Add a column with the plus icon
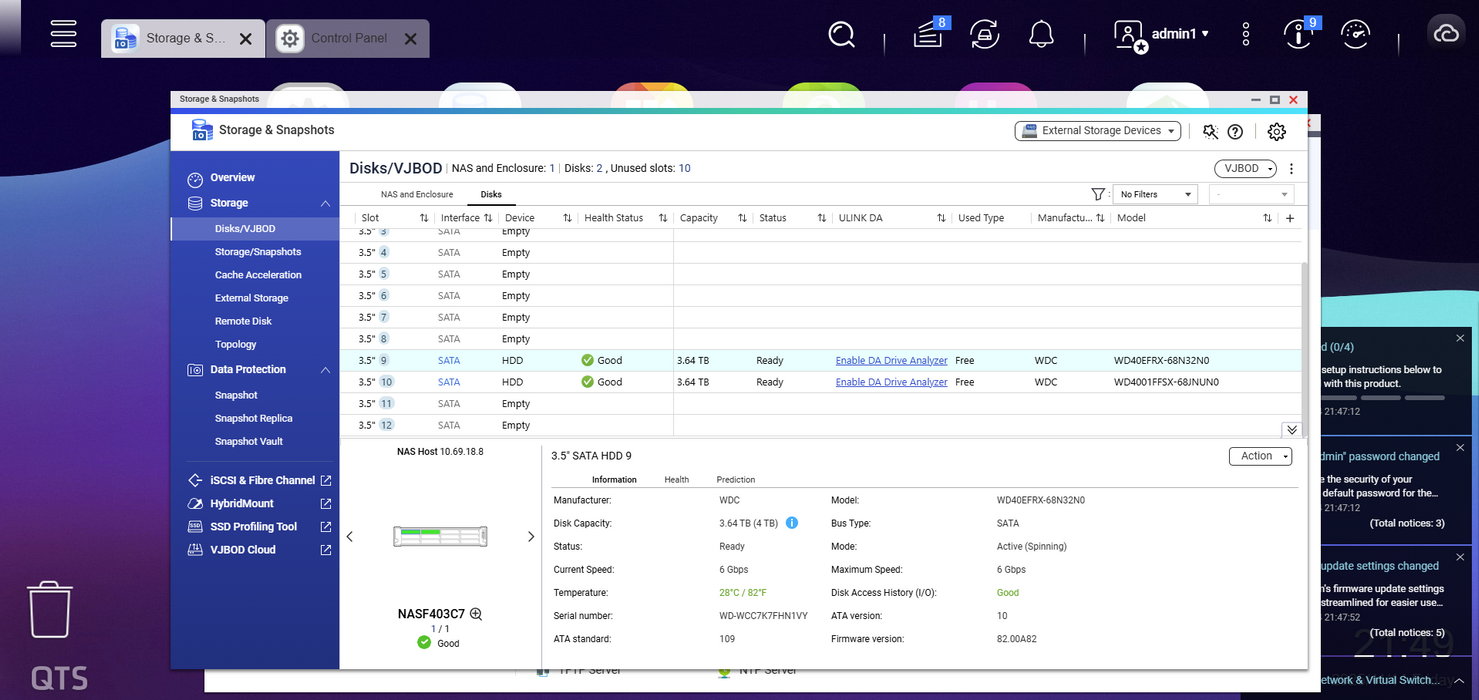The width and height of the screenshot is (1479, 700). (1290, 218)
